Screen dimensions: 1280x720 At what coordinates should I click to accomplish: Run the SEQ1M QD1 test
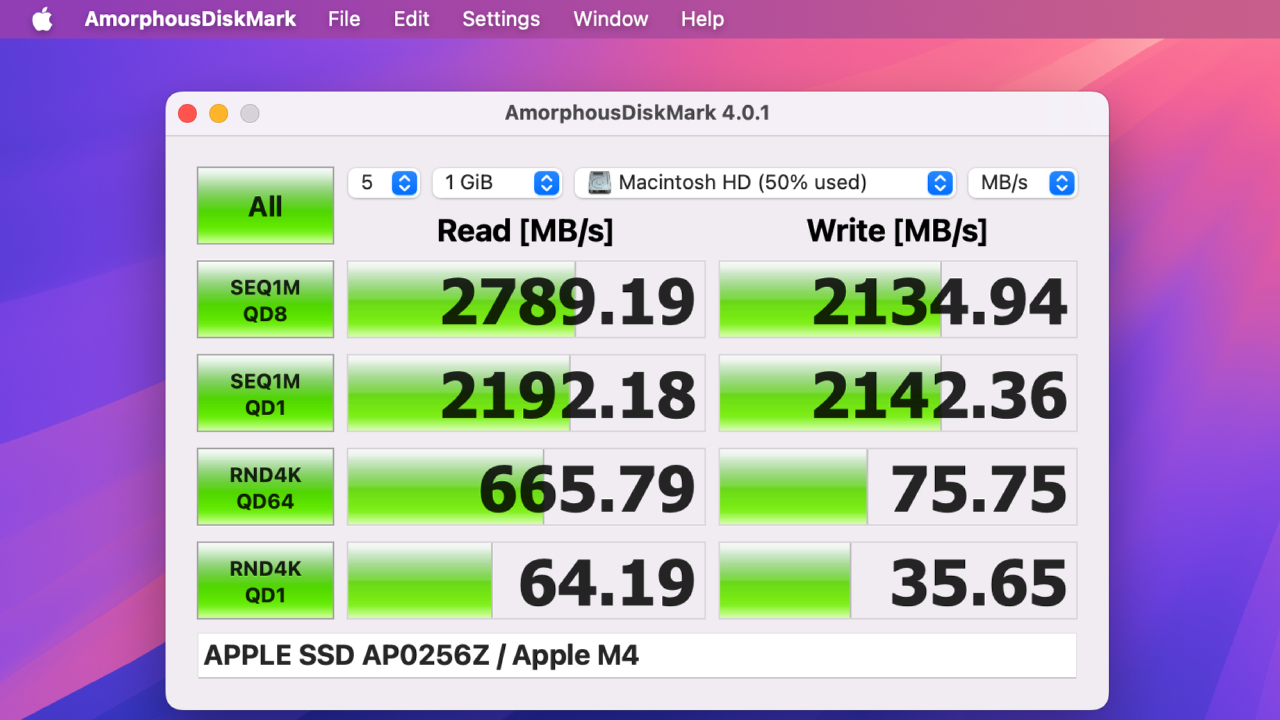pos(265,393)
